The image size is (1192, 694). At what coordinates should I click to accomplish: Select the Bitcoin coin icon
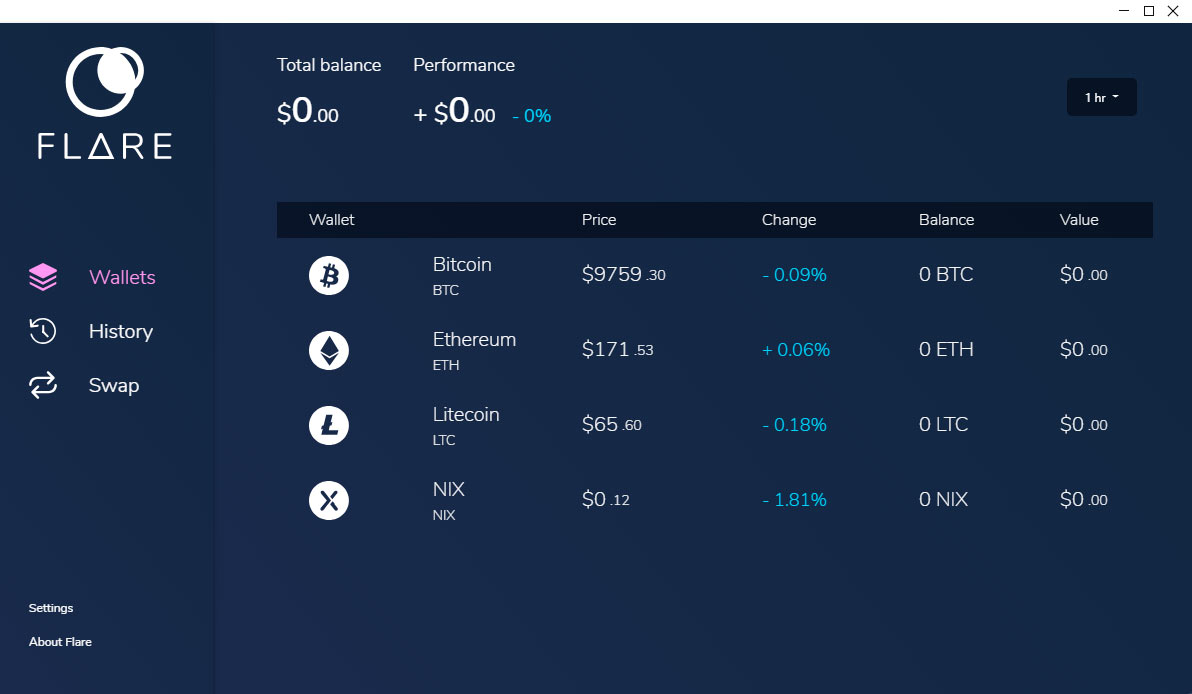329,275
